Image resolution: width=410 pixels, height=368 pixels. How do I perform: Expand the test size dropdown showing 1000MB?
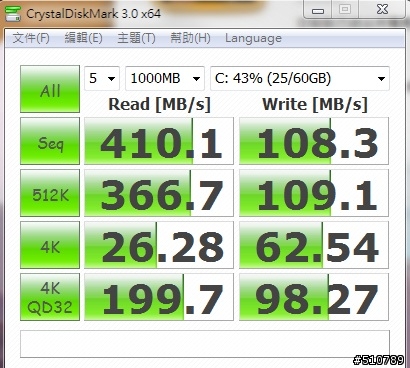coord(165,78)
